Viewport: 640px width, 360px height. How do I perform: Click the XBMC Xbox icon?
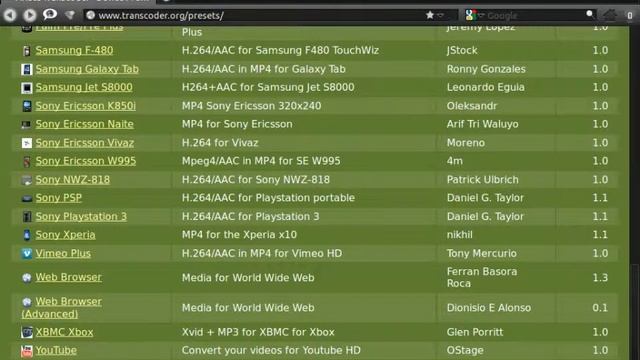[27, 332]
